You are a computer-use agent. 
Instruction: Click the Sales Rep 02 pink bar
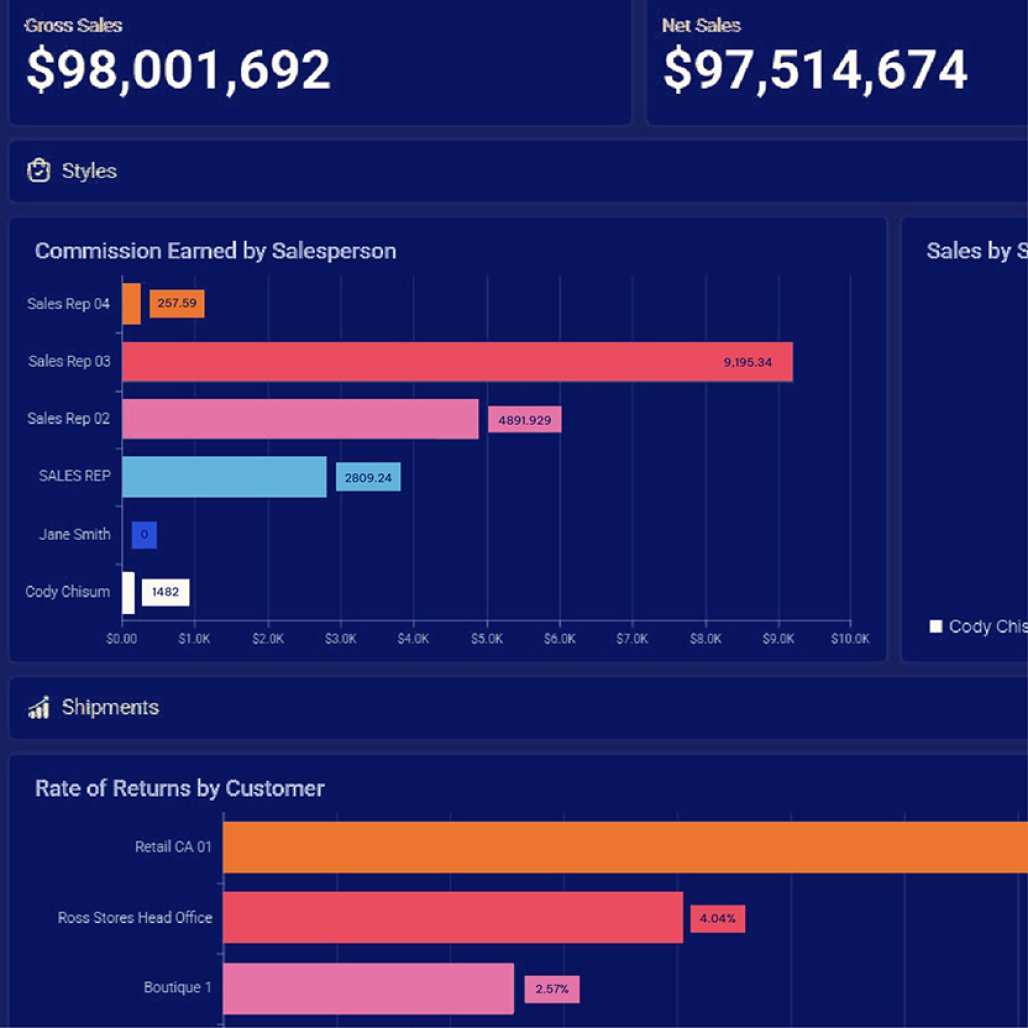300,419
